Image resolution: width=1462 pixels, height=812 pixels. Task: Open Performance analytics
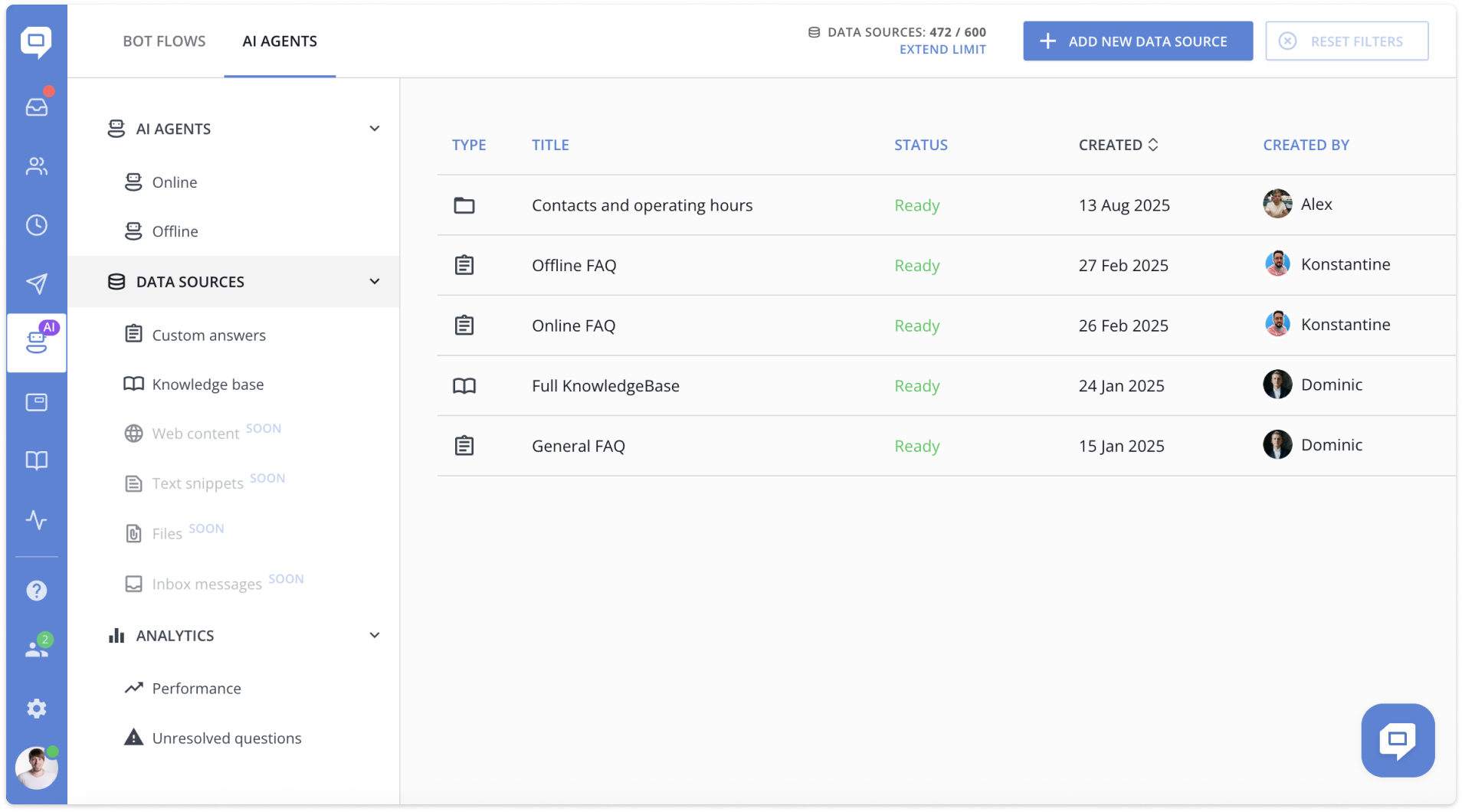(196, 689)
